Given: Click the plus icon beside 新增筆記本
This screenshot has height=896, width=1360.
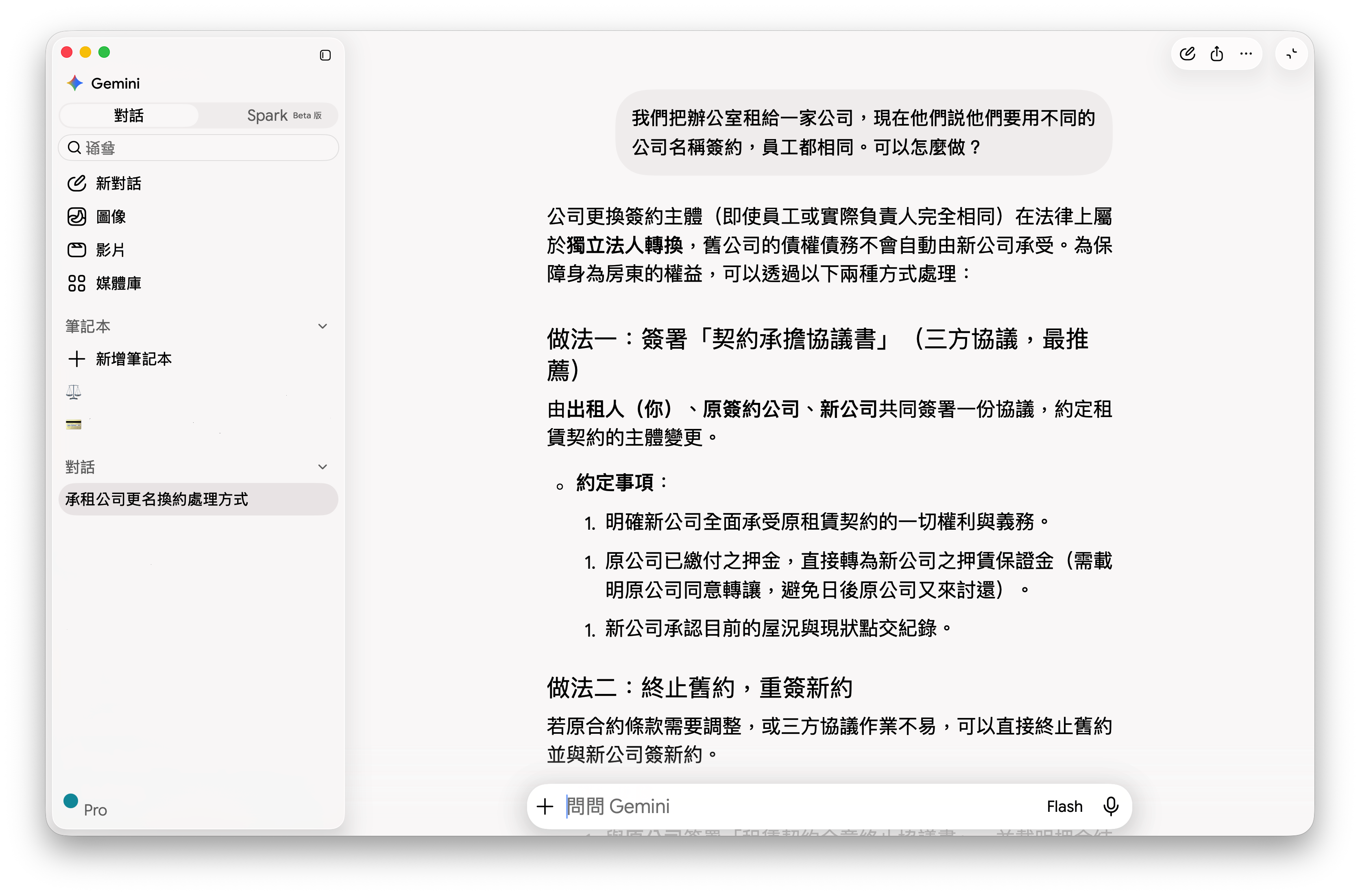Looking at the screenshot, I should (x=76, y=359).
